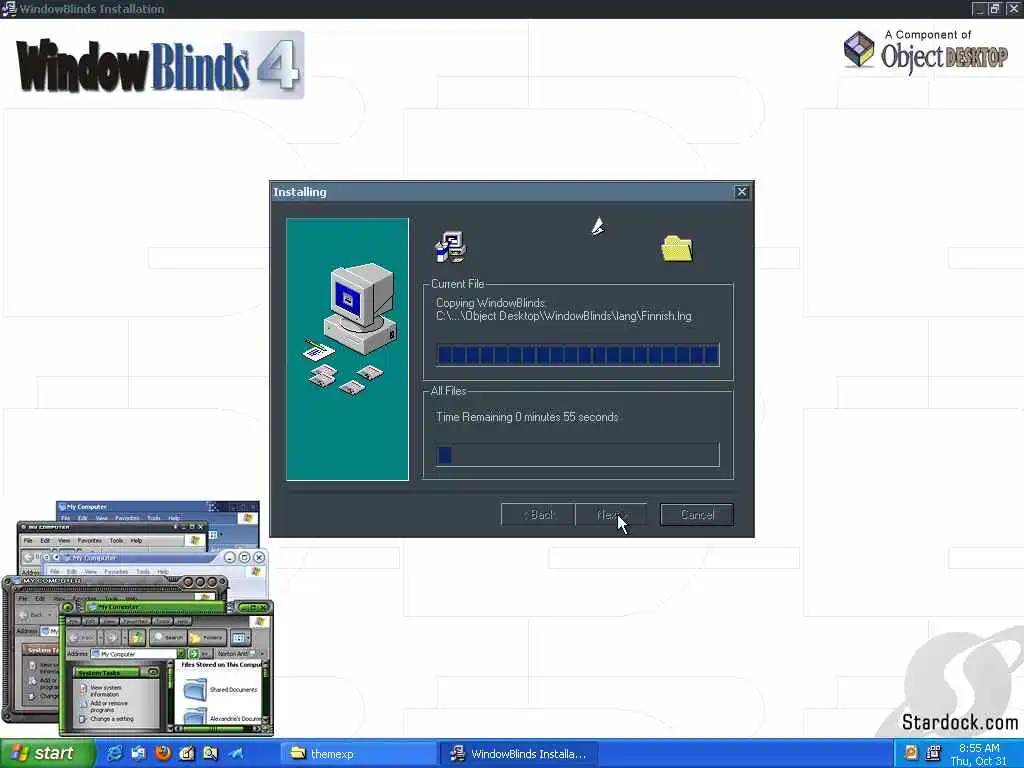Click the taskbar clock showing 8:55 AM
This screenshot has width=1024, height=768.
979,748
